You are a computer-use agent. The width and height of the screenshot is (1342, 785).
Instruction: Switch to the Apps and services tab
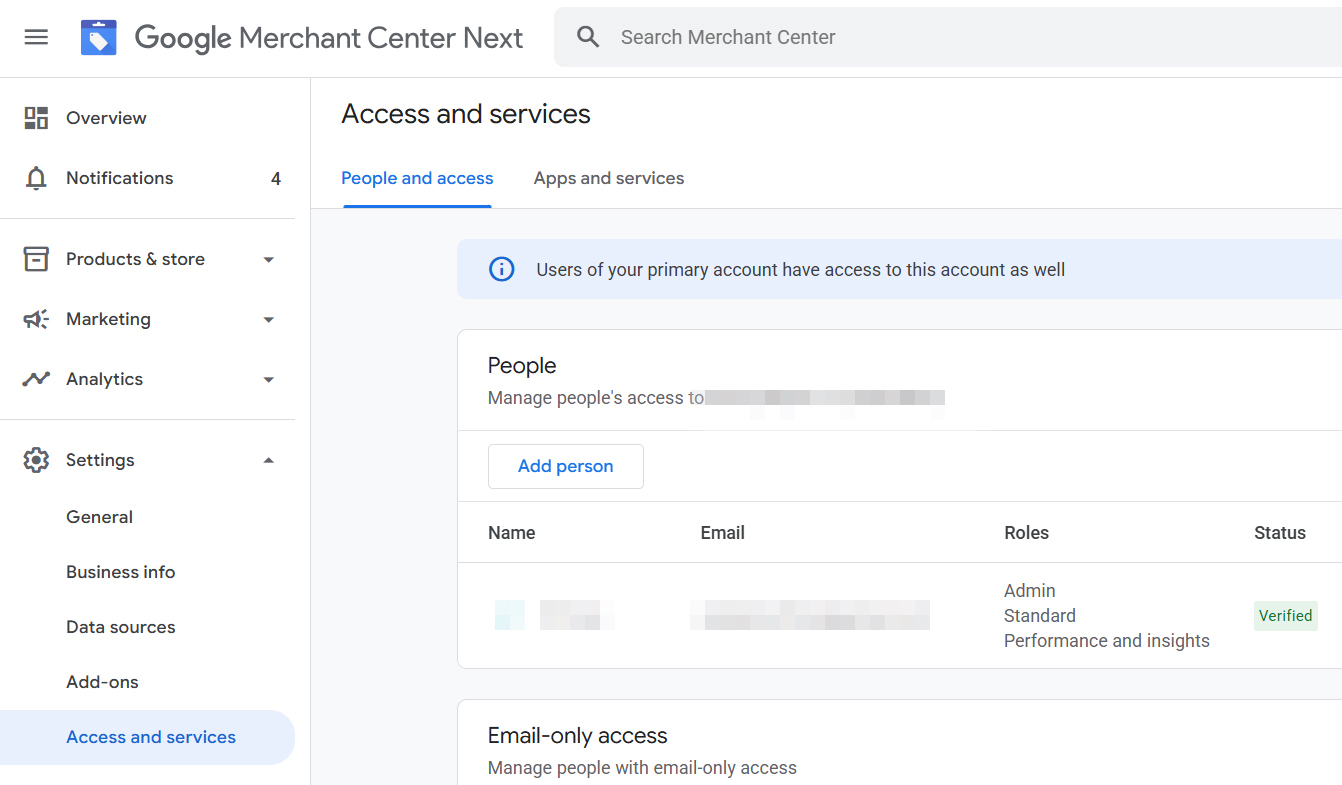609,177
